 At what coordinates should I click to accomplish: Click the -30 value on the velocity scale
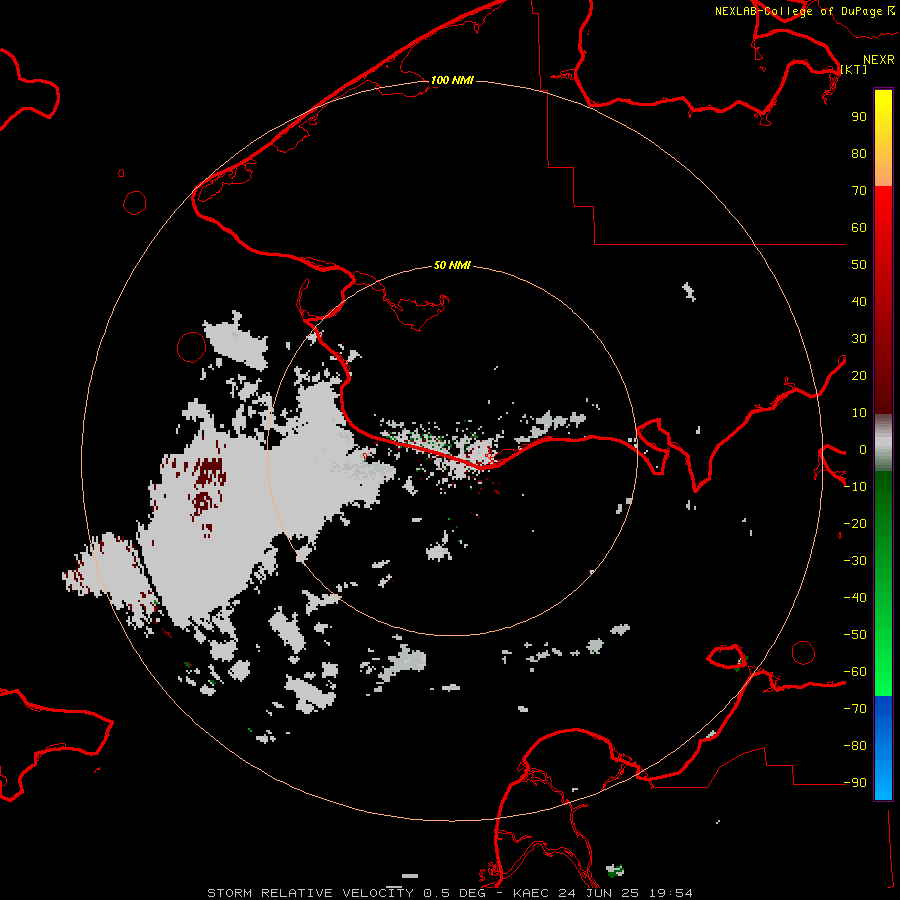point(855,561)
